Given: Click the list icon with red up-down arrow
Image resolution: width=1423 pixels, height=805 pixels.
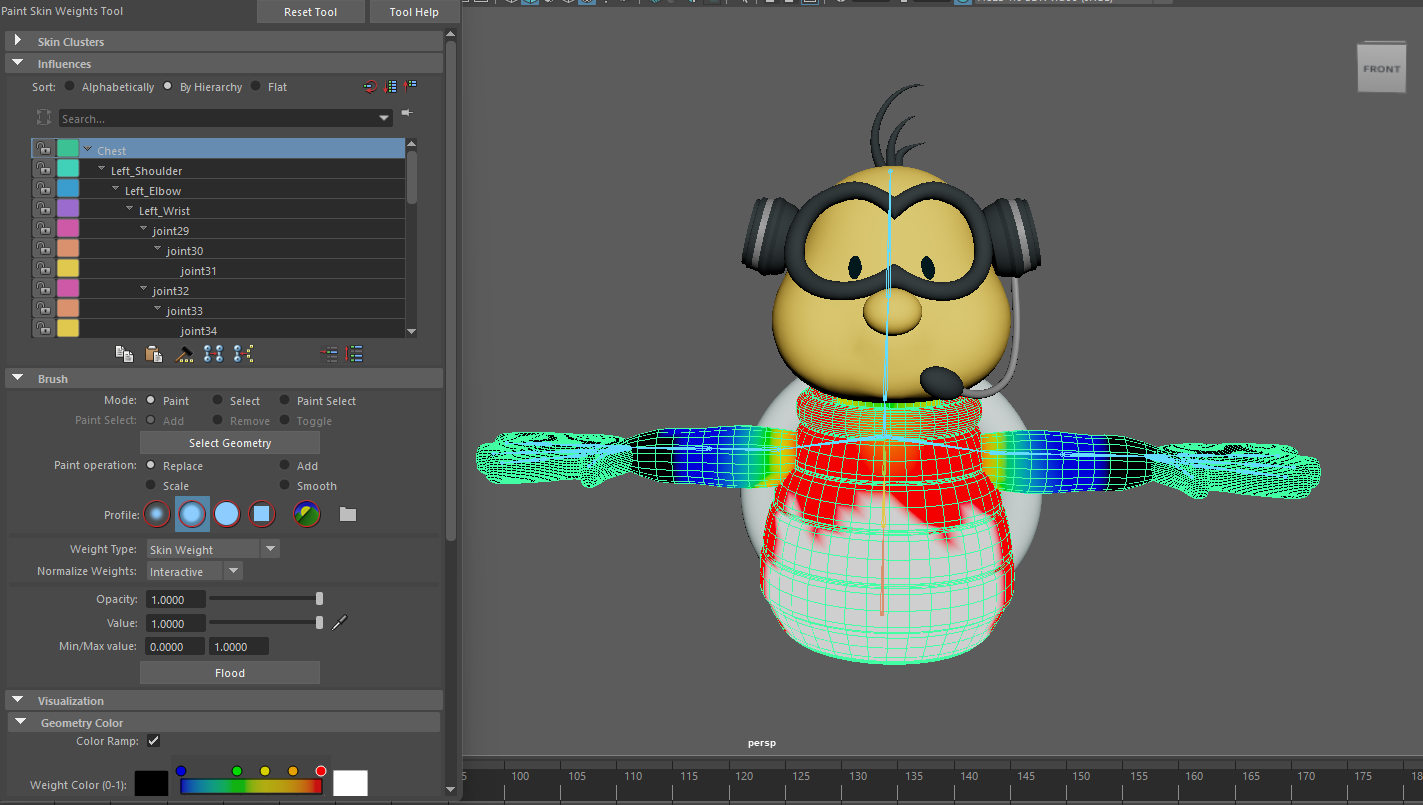Looking at the screenshot, I should coord(355,353).
